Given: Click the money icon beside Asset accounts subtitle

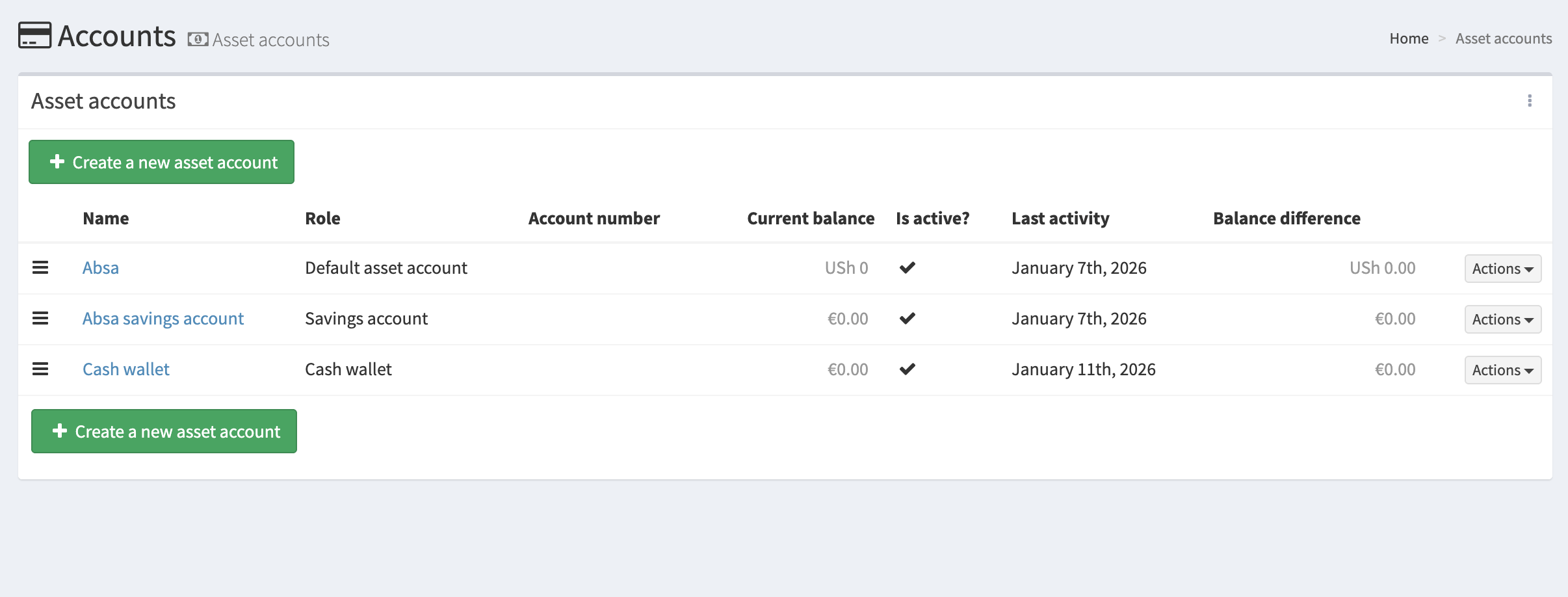Looking at the screenshot, I should click(x=198, y=39).
